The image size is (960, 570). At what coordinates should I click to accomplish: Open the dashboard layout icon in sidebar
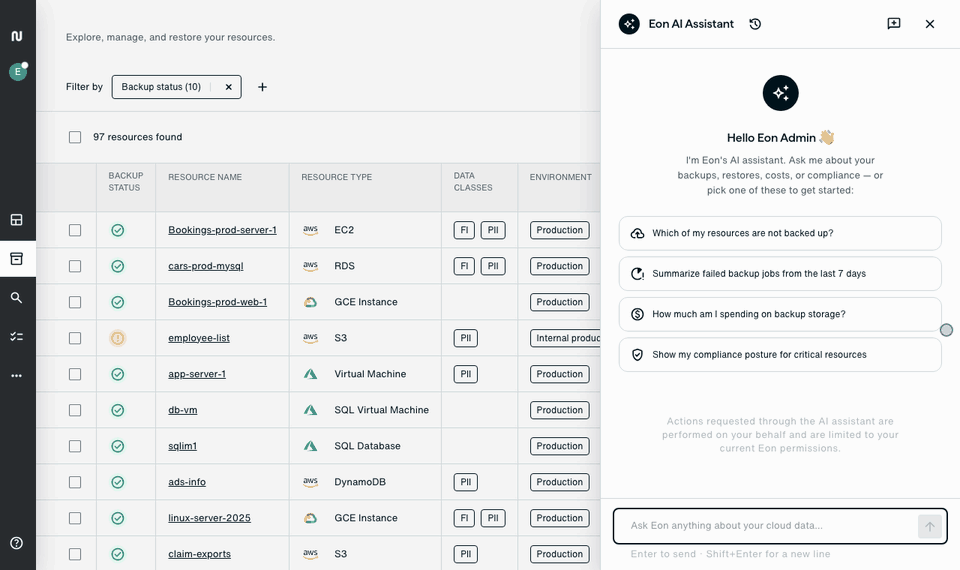[x=17, y=220]
